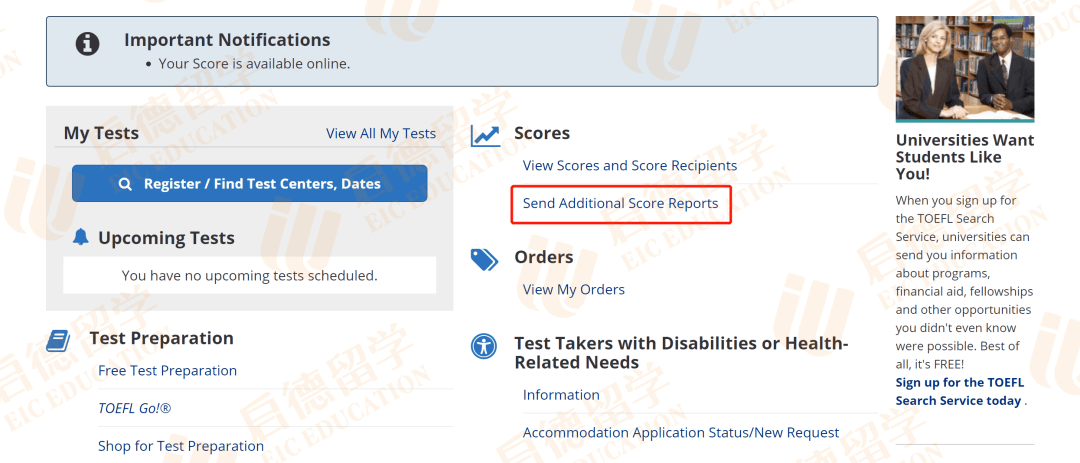Click the university students photo thumbnail

click(x=964, y=69)
